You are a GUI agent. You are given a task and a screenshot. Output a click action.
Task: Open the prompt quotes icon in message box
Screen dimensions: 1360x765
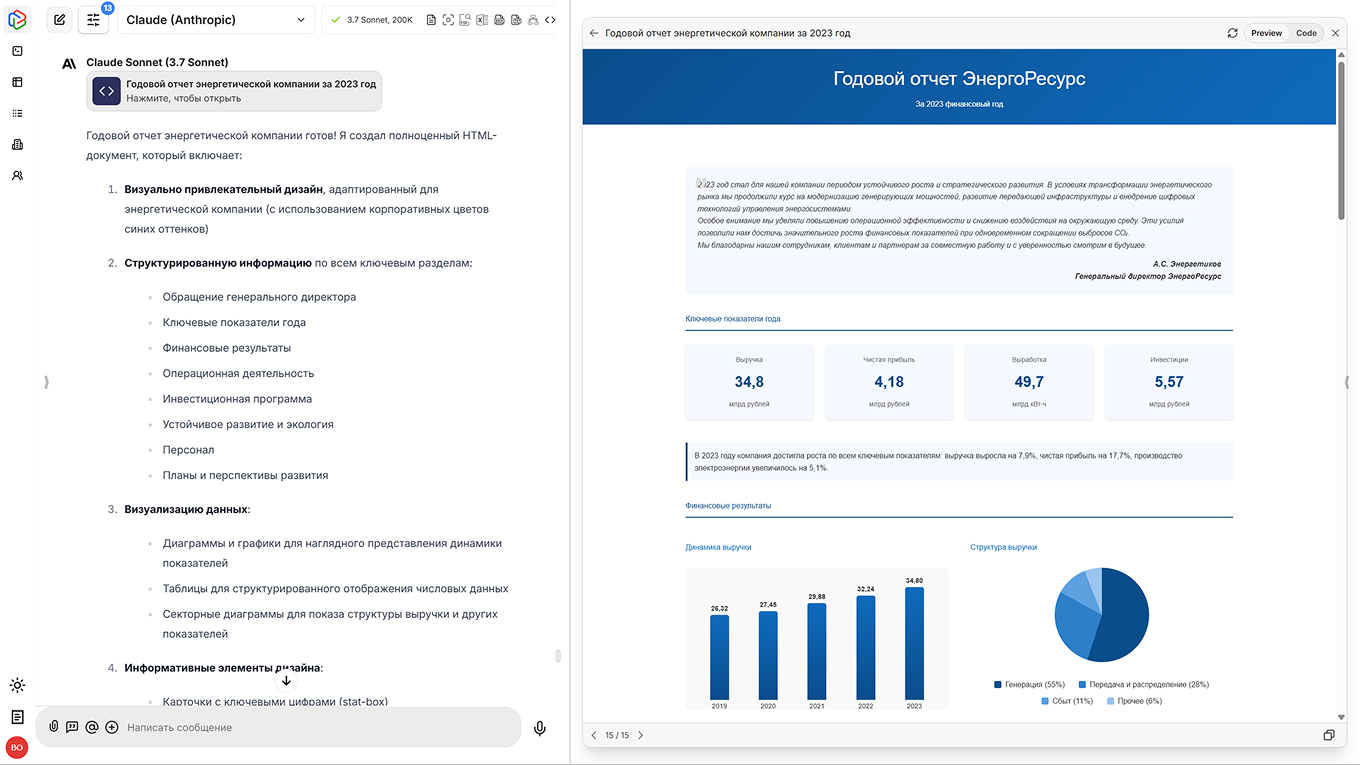coord(72,728)
